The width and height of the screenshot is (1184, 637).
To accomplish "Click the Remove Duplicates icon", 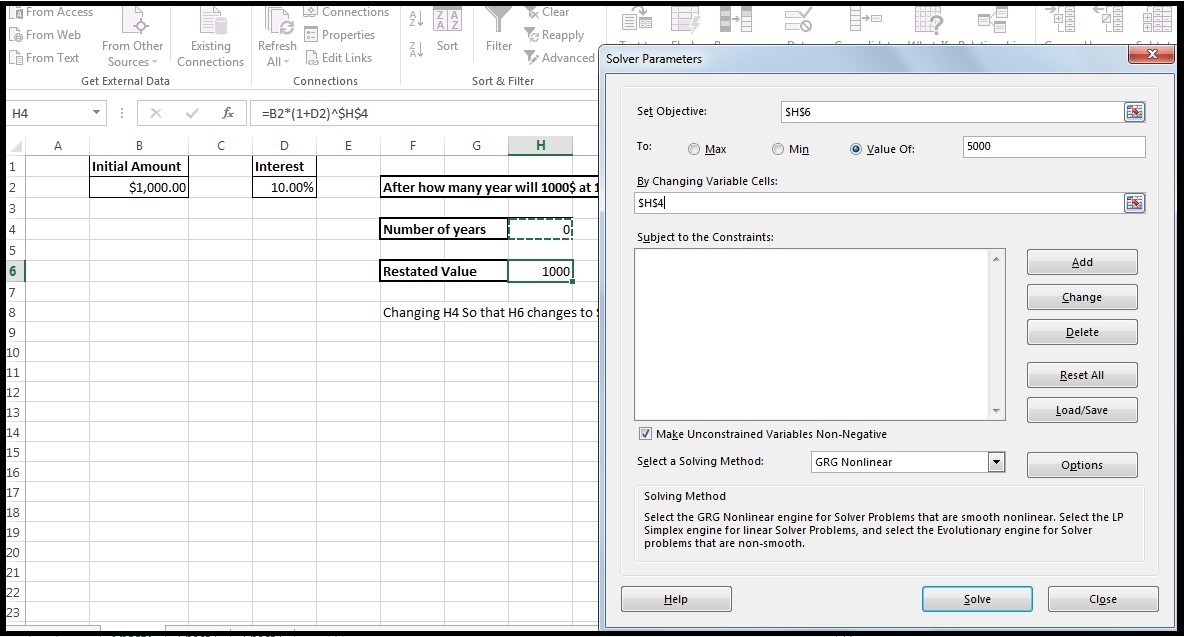I will 735,18.
